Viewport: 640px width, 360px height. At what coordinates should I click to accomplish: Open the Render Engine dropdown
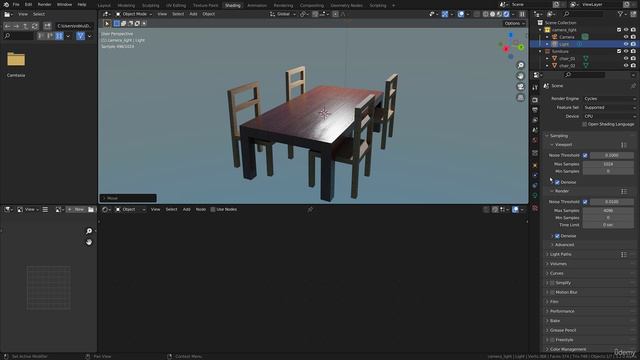[609, 99]
